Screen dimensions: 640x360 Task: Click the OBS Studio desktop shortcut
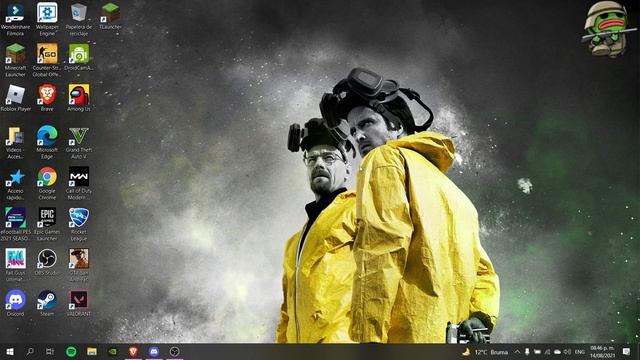(47, 262)
